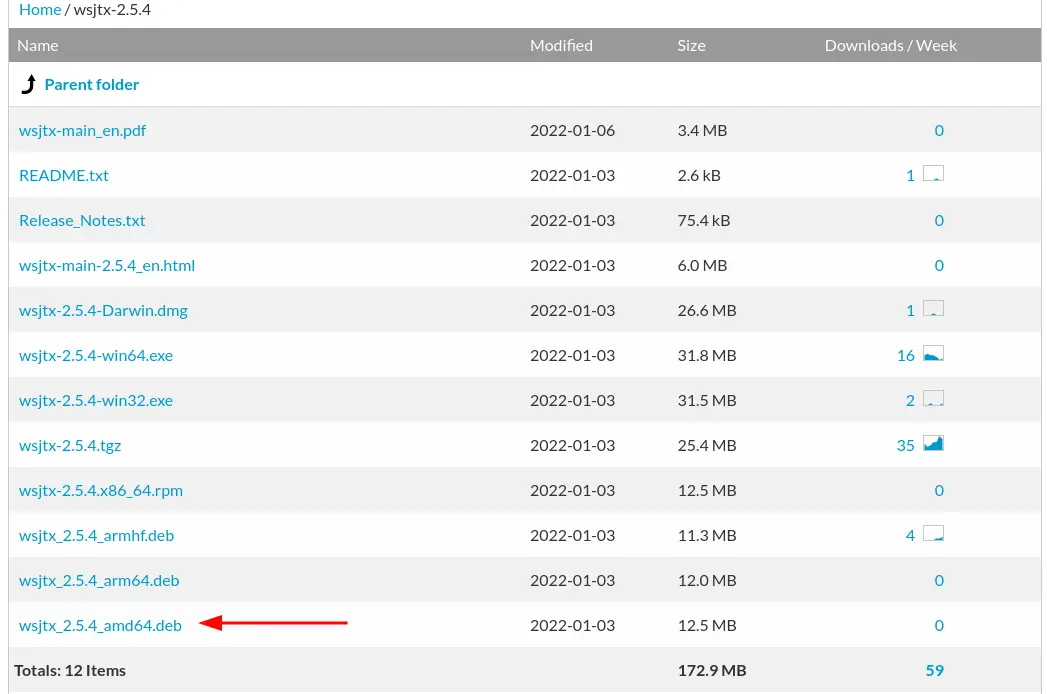
Task: Open the Home breadcrumb link
Action: (x=40, y=10)
